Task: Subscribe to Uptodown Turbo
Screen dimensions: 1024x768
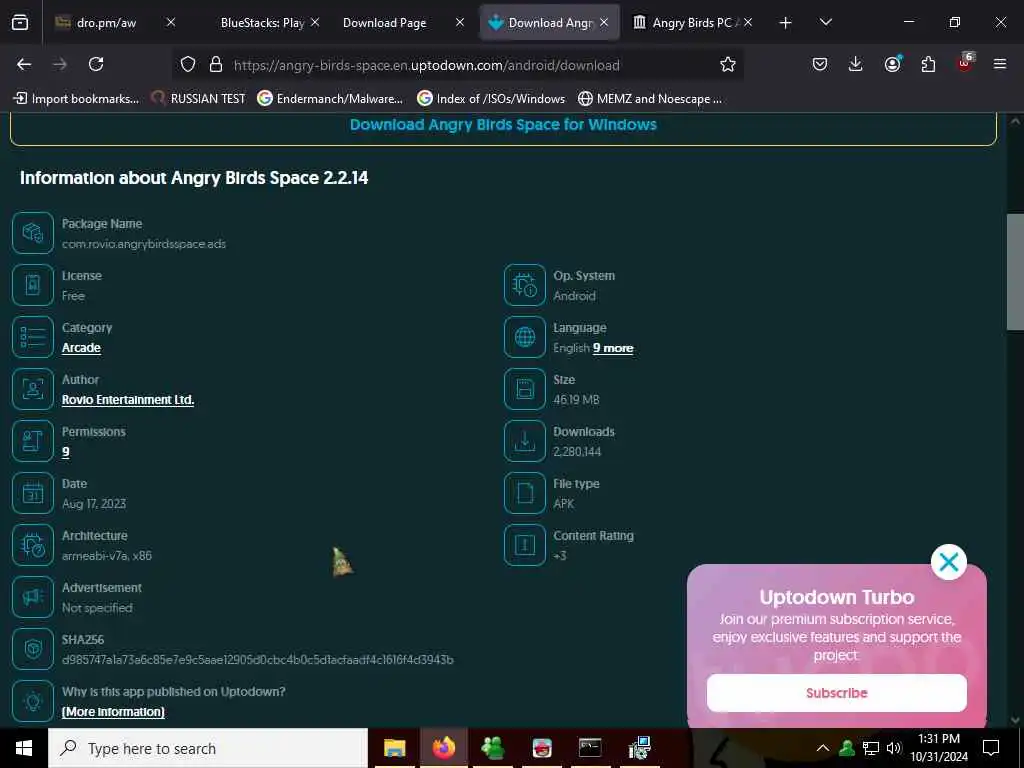Action: coord(837,693)
